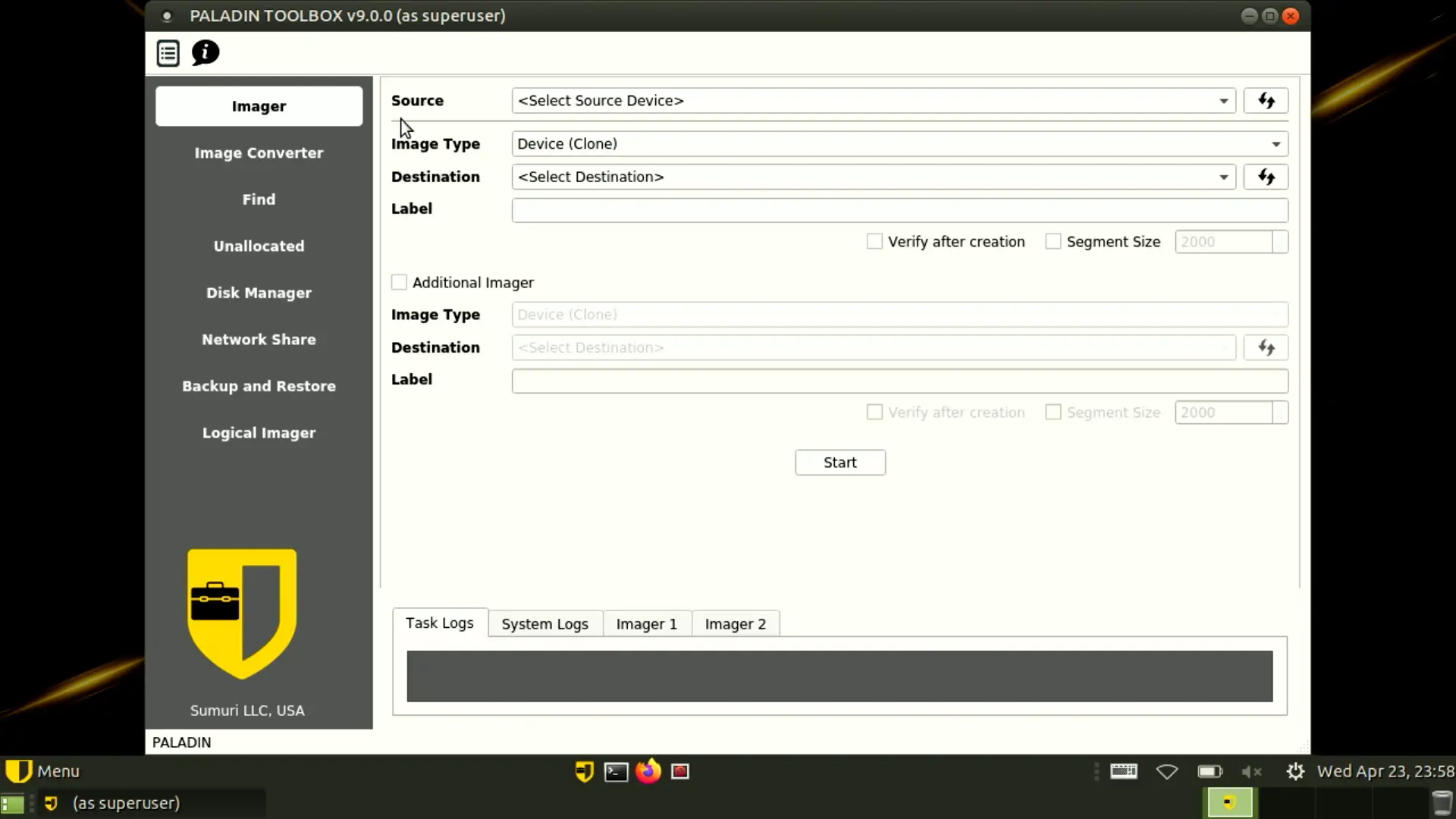The width and height of the screenshot is (1456, 819).
Task: Open Unallocated in the sidebar
Action: (x=259, y=246)
